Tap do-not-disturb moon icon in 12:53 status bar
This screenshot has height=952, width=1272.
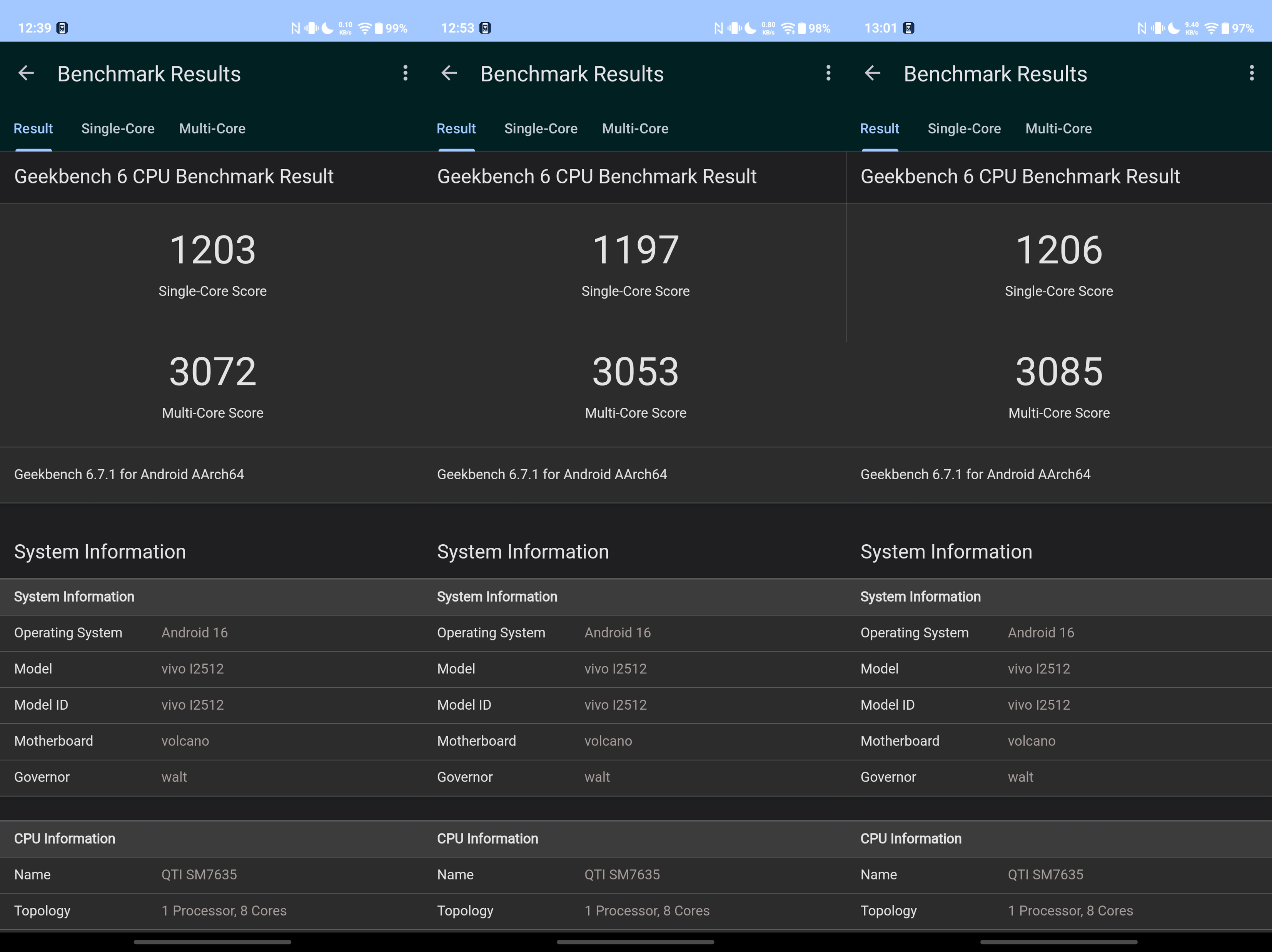click(750, 28)
